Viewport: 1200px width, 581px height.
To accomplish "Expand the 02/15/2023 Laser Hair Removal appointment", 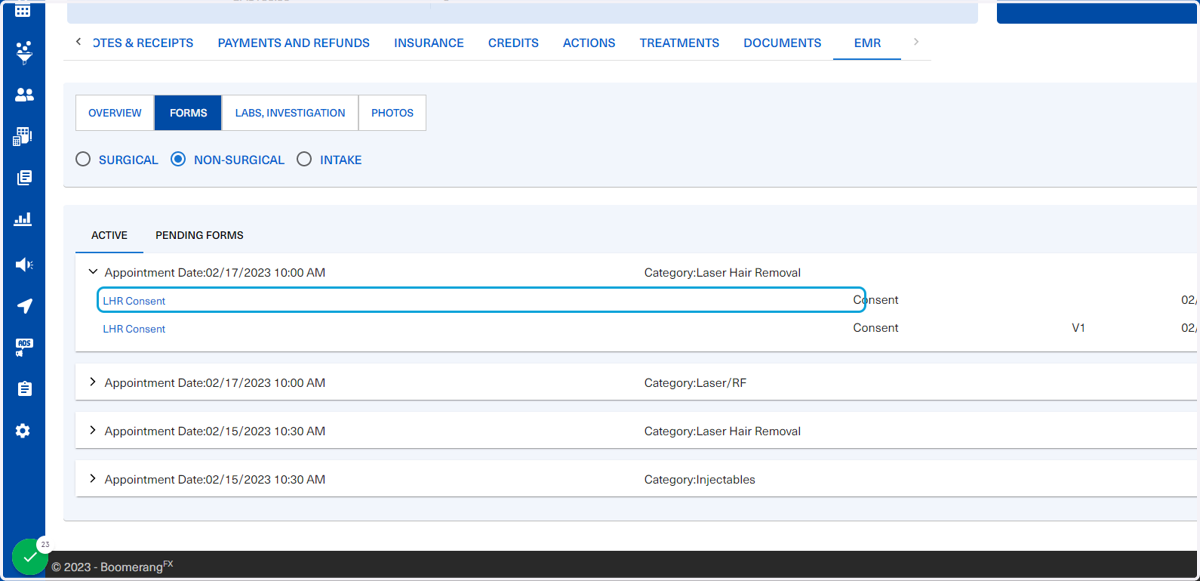I will (x=93, y=430).
